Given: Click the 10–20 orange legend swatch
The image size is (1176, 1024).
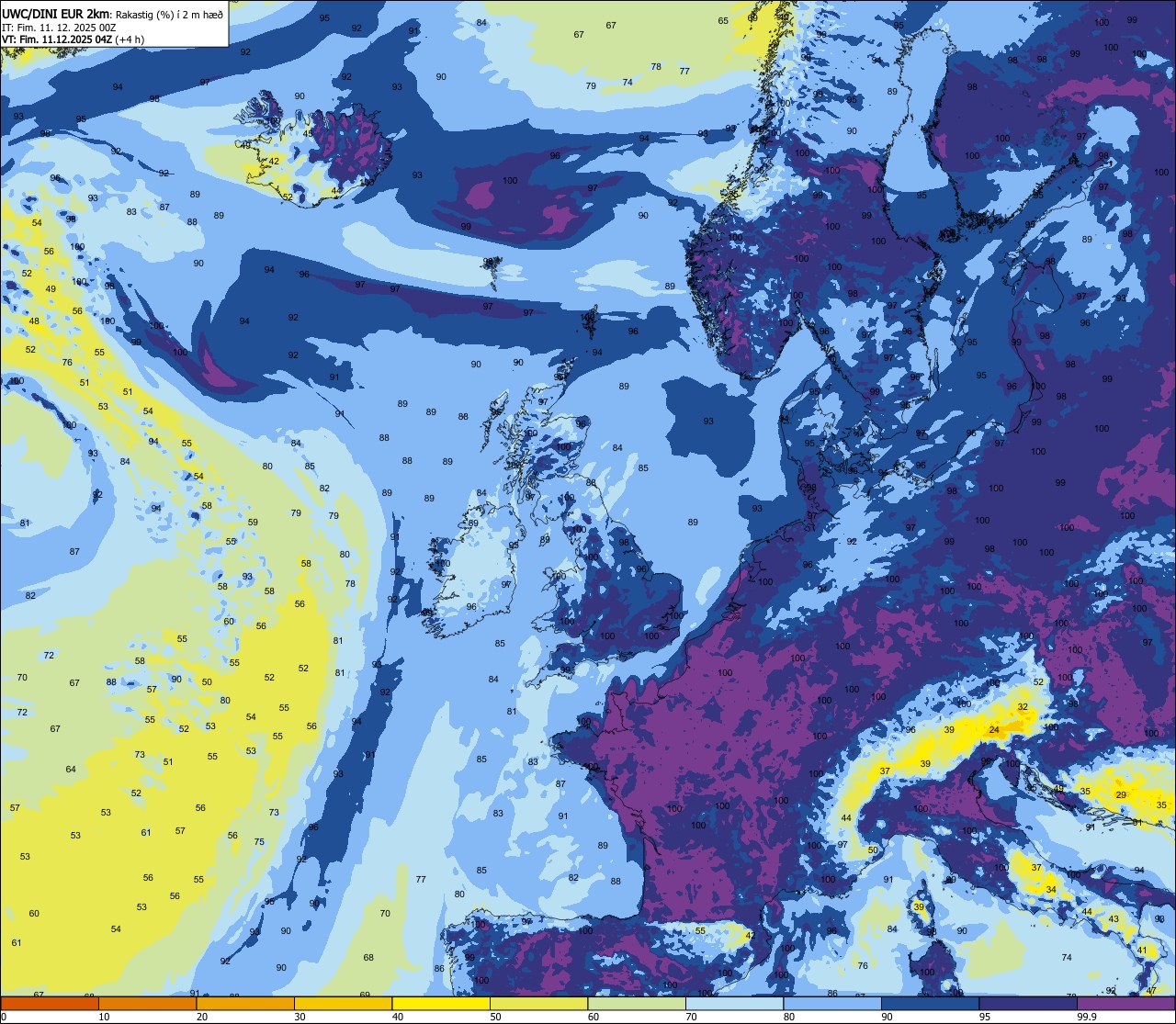Looking at the screenshot, I should coord(147,1003).
